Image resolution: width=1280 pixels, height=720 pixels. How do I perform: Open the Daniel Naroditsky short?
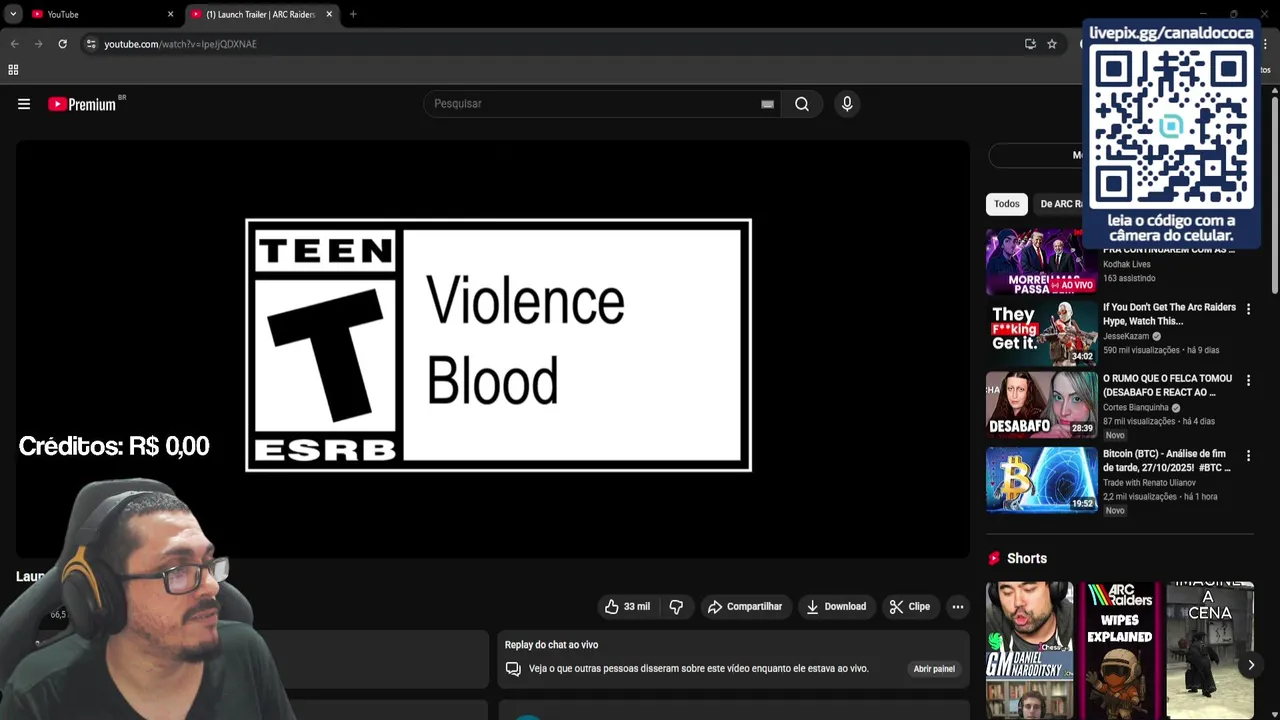coord(1029,651)
